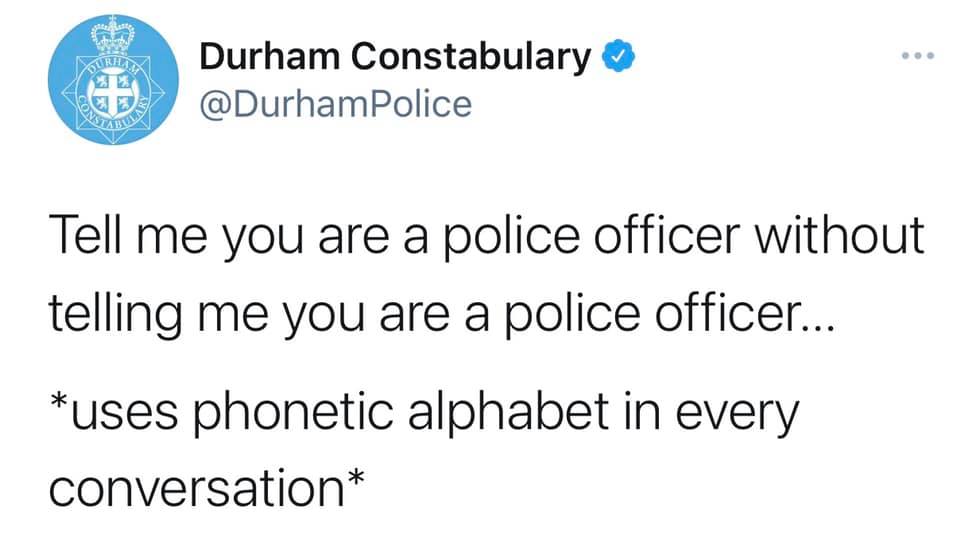
Task: Visit the @DurhamPolice handle link
Action: coord(336,104)
